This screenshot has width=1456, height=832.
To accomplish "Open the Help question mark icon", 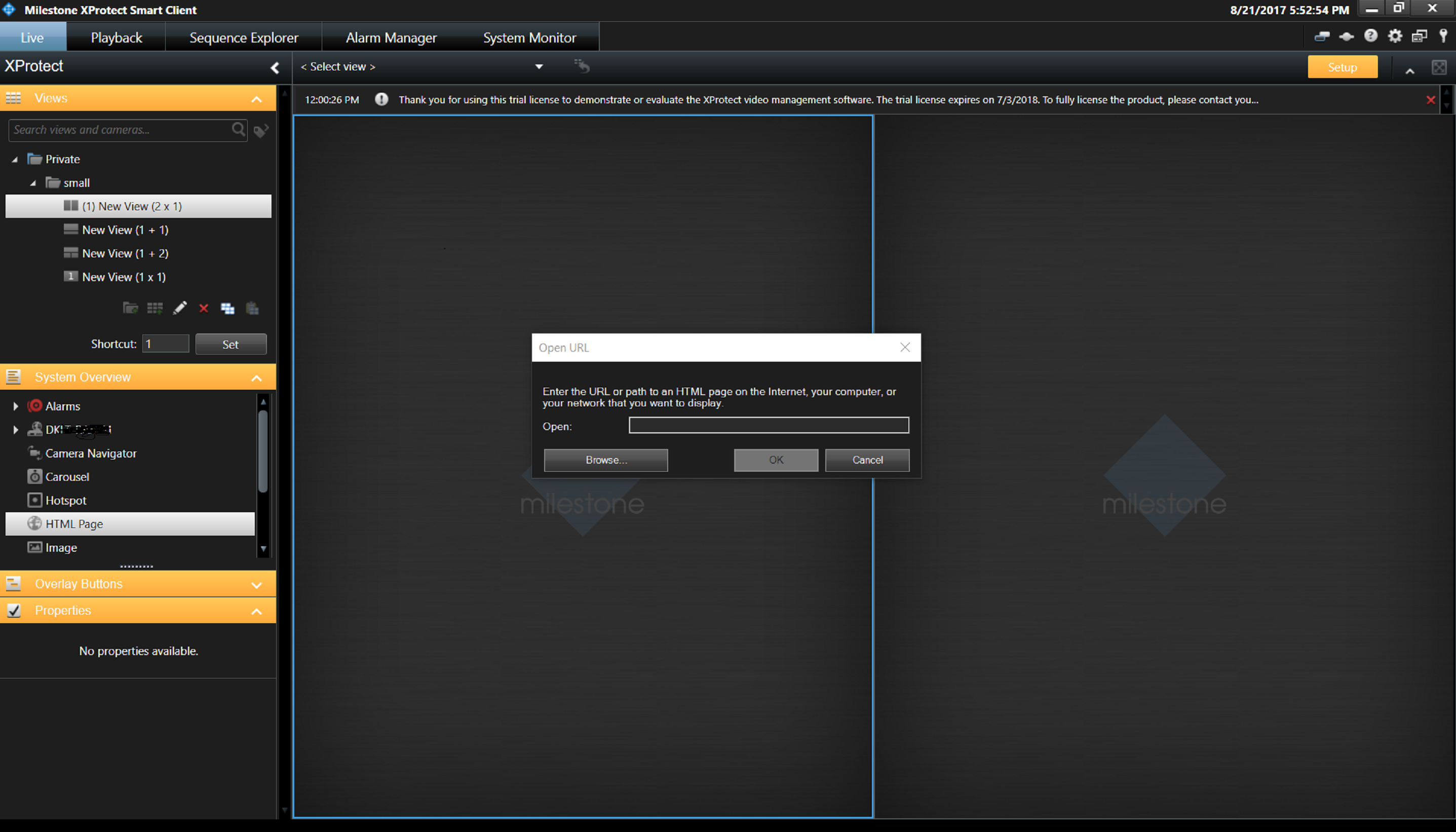I will [1370, 36].
